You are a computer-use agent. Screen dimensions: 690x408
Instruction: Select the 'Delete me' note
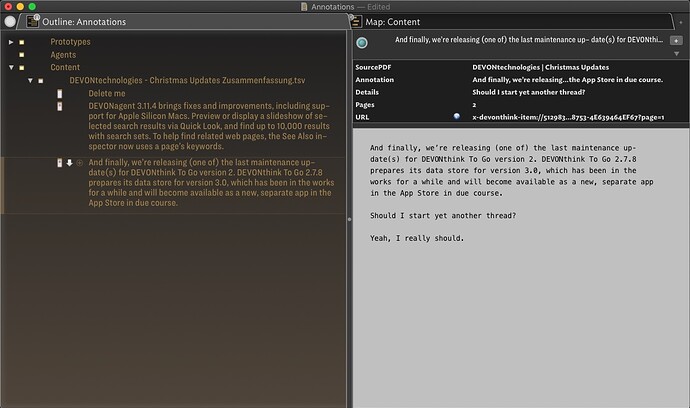pyautogui.click(x=107, y=93)
